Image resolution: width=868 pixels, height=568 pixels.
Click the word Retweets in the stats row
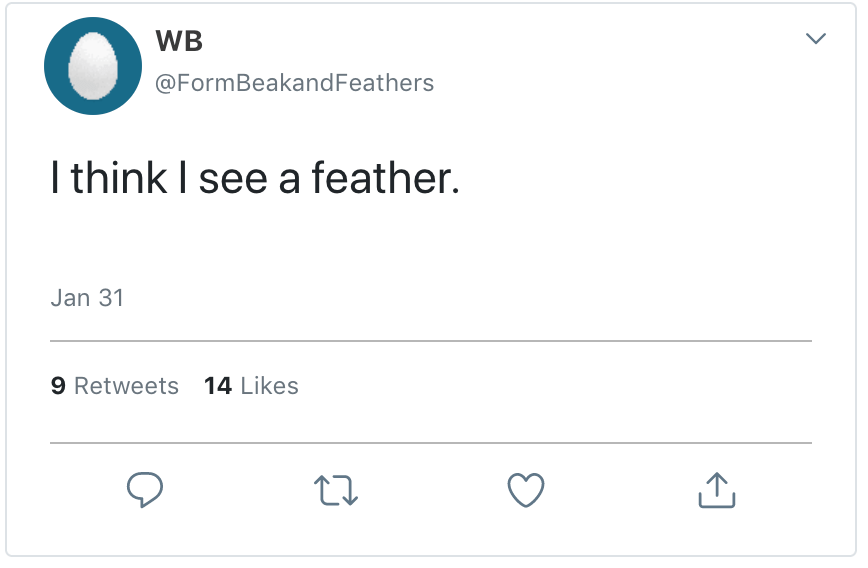tap(126, 386)
